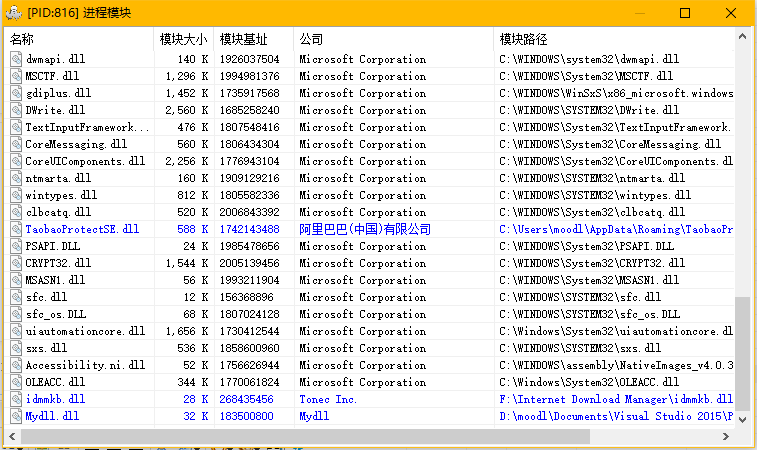Screen dimensions: 757x450
Task: Click the file icon beside PSAPI.DLL
Action: pyautogui.click(x=16, y=246)
